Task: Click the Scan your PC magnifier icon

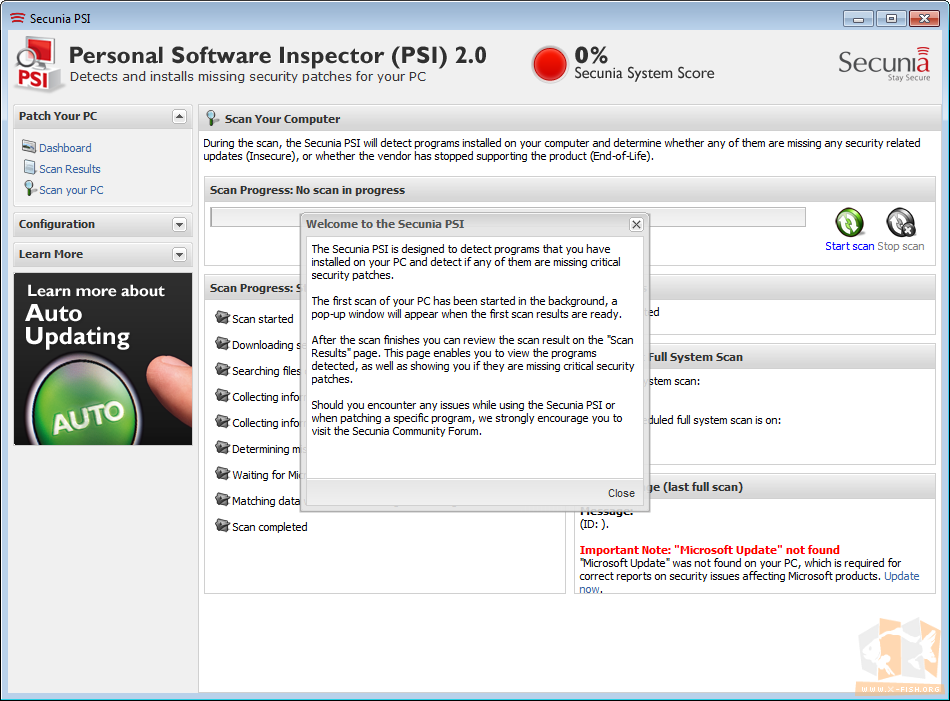Action: (30, 188)
